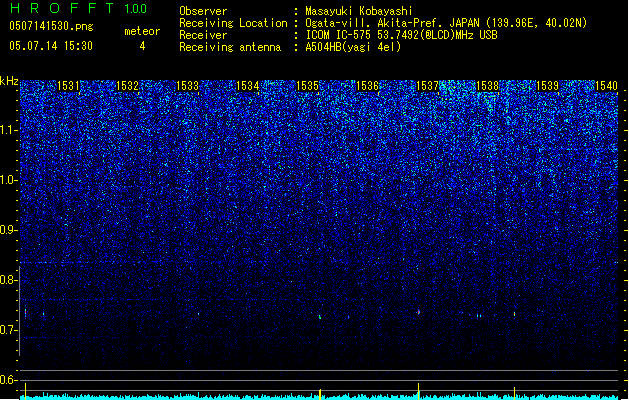
Task: Click the 0.6 kHz axis label
Action: click(9, 380)
